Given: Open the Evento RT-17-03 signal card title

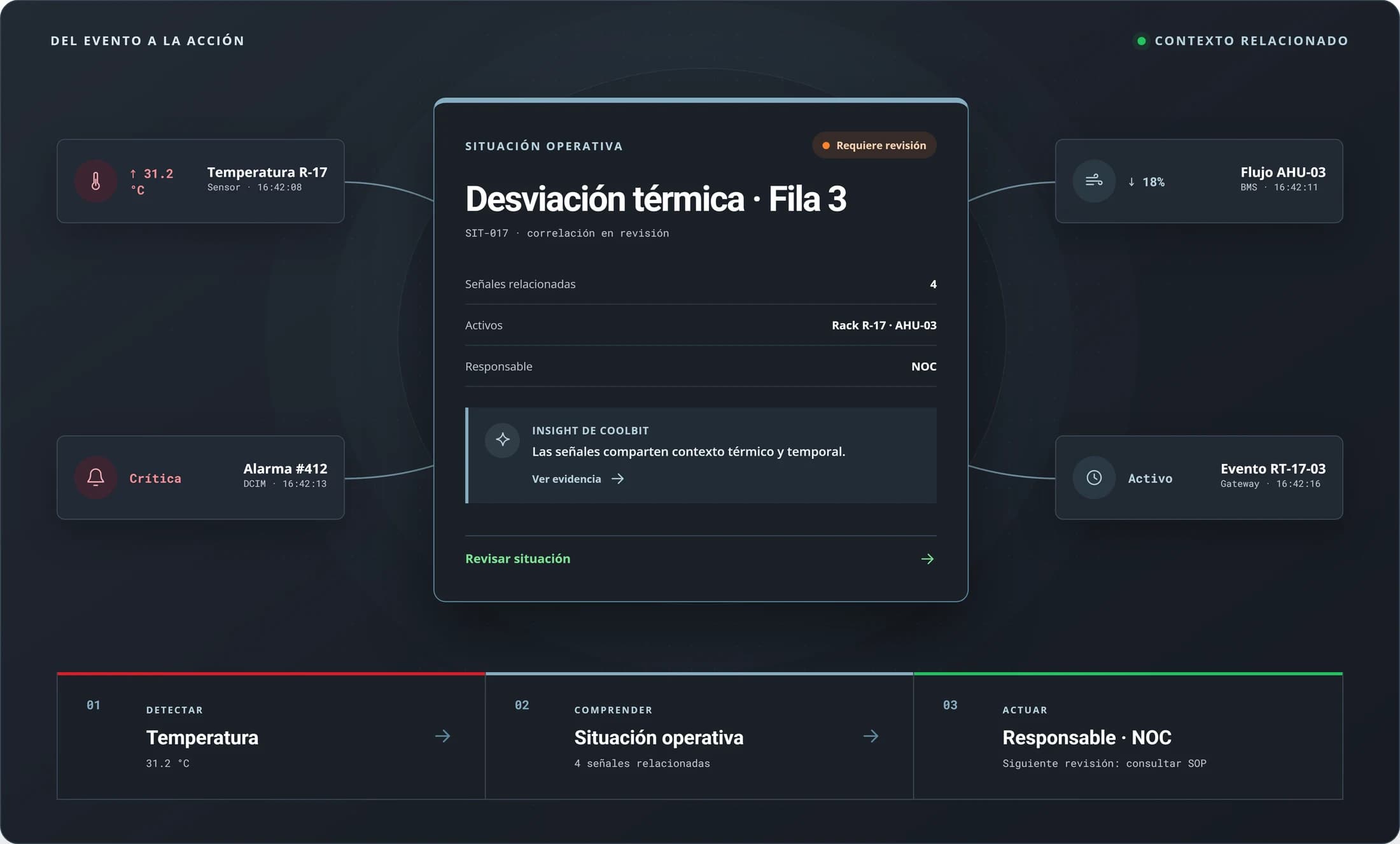Looking at the screenshot, I should tap(1273, 468).
